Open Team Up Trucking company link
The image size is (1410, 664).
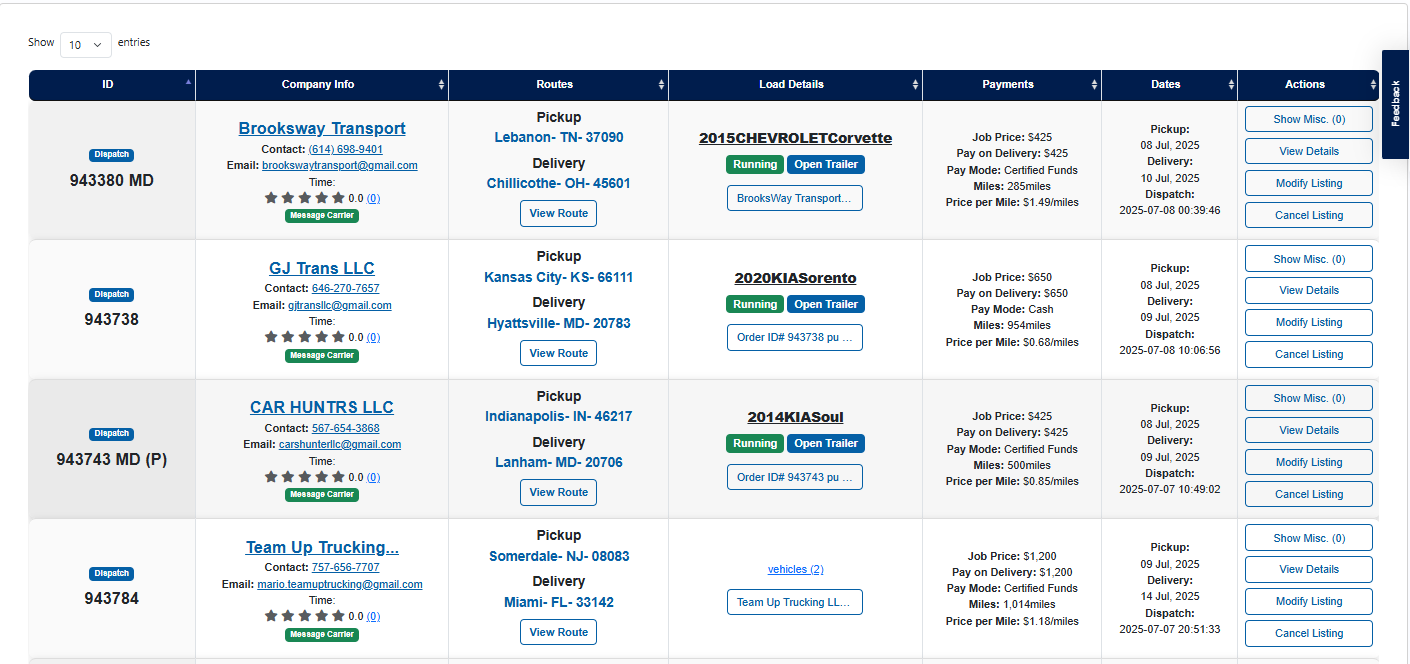point(322,547)
